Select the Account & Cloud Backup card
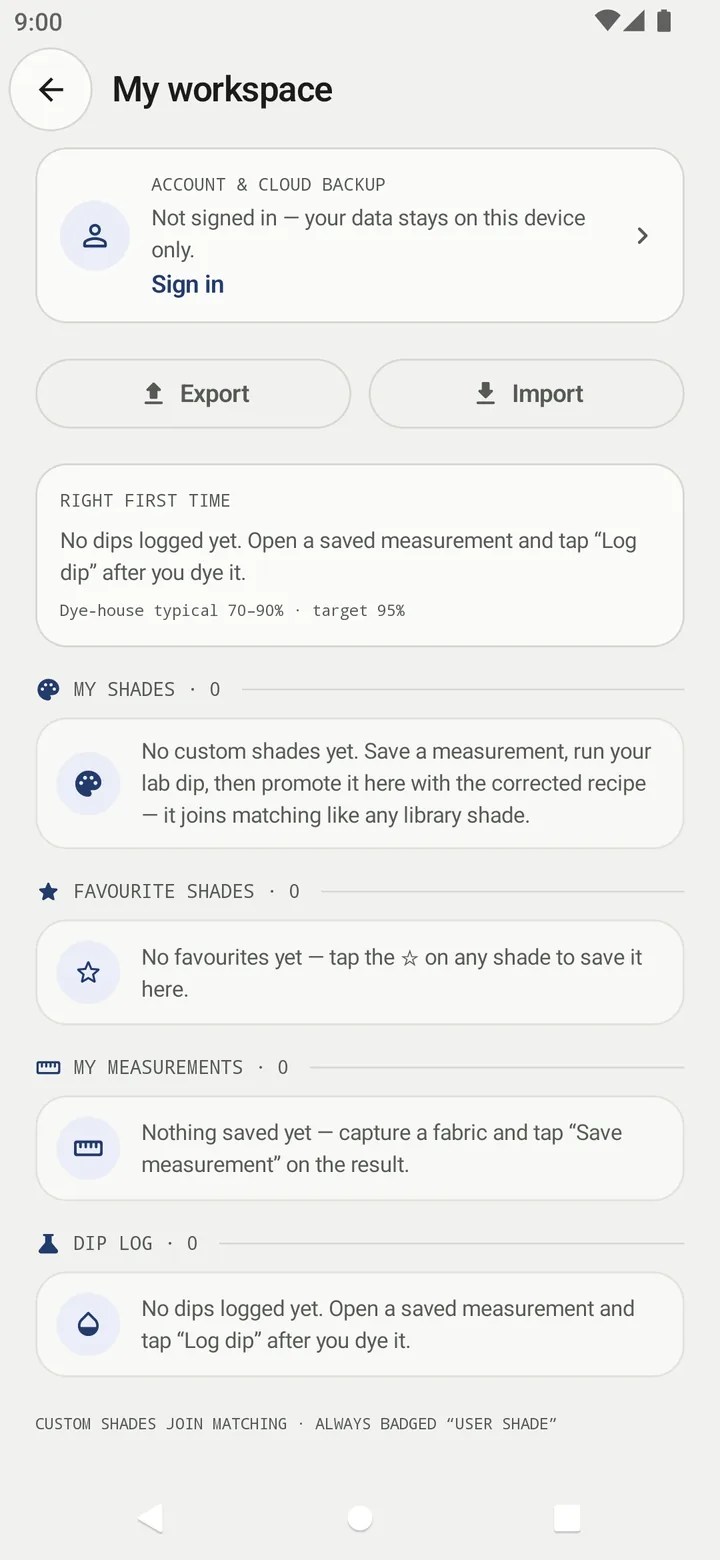The image size is (720, 1560). pyautogui.click(x=360, y=236)
